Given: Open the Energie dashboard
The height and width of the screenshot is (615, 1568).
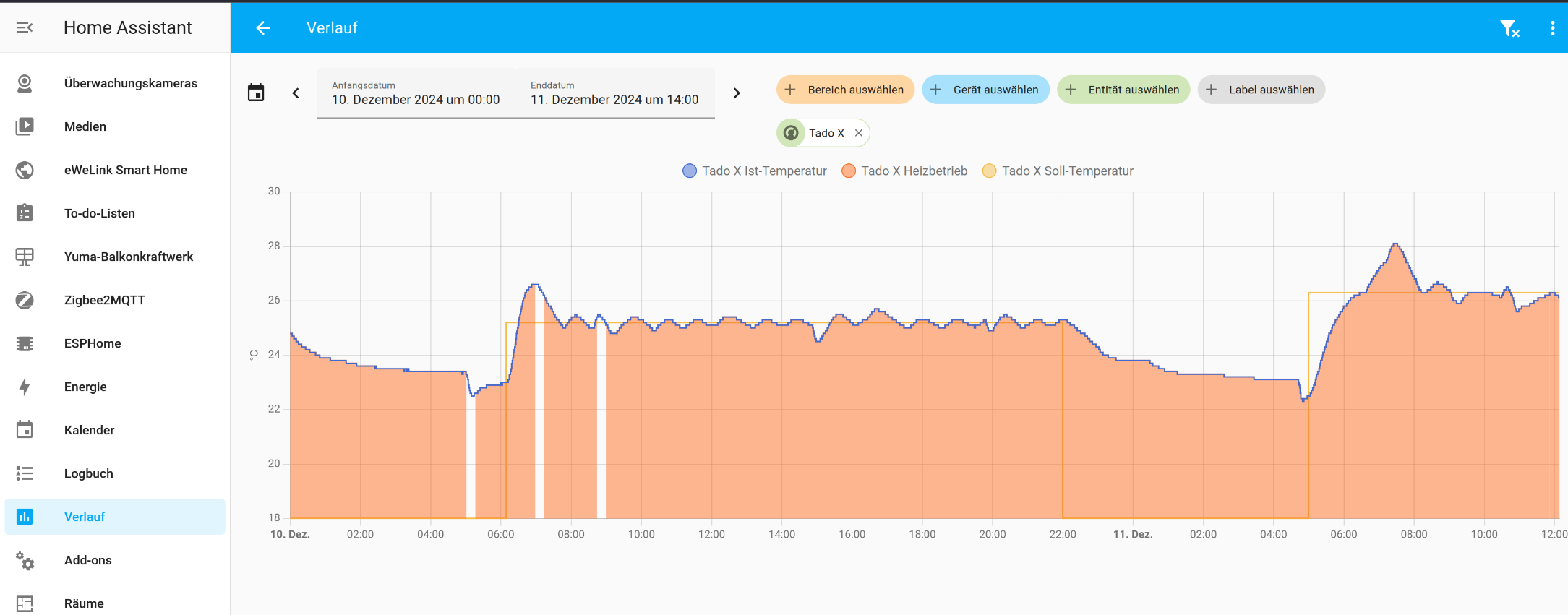Looking at the screenshot, I should pos(115,387).
